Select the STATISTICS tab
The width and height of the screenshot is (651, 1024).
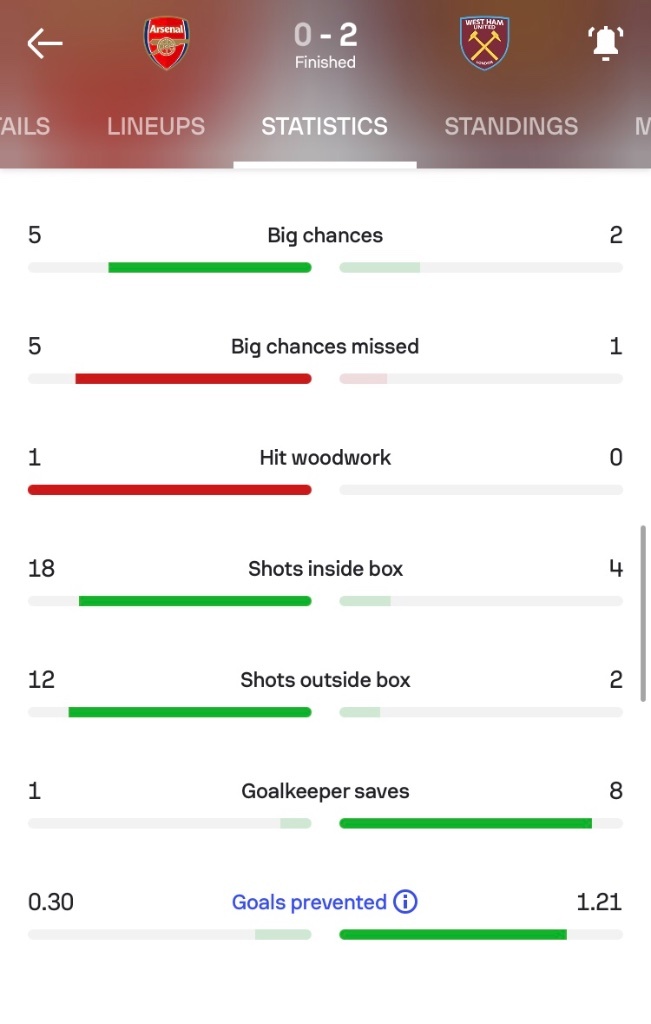pyautogui.click(x=325, y=126)
